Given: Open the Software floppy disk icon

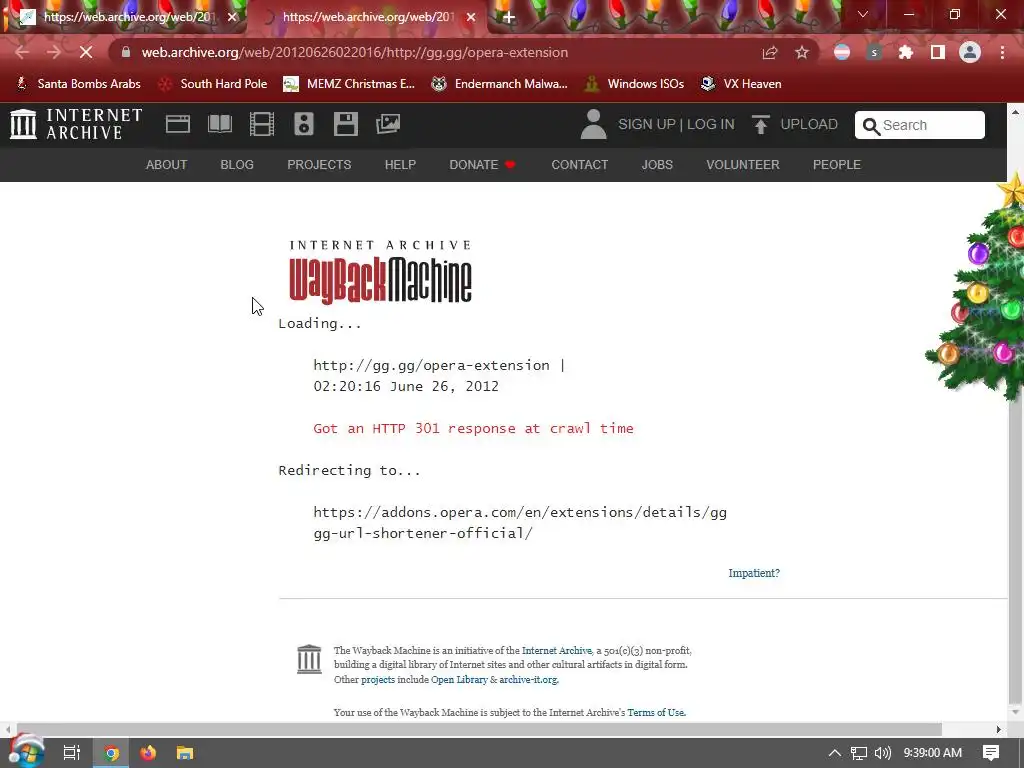Looking at the screenshot, I should click(345, 124).
